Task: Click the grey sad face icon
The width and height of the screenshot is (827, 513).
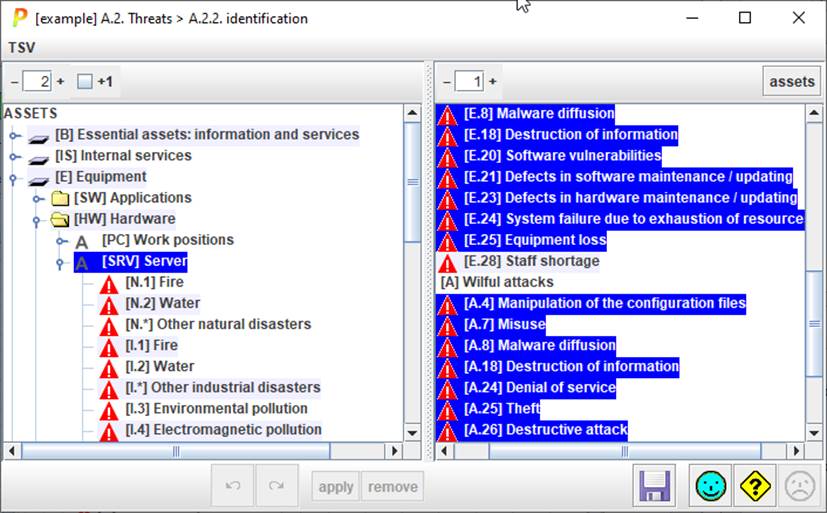Action: tap(798, 487)
